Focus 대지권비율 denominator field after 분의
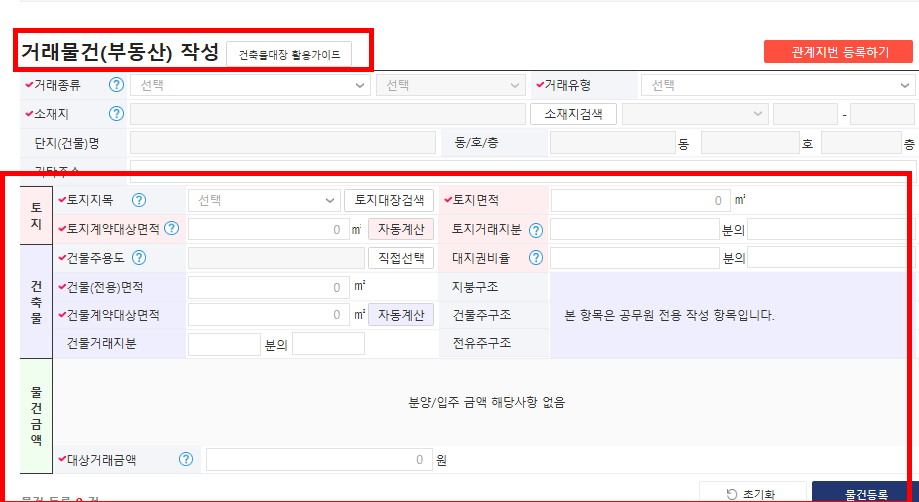 (831, 258)
